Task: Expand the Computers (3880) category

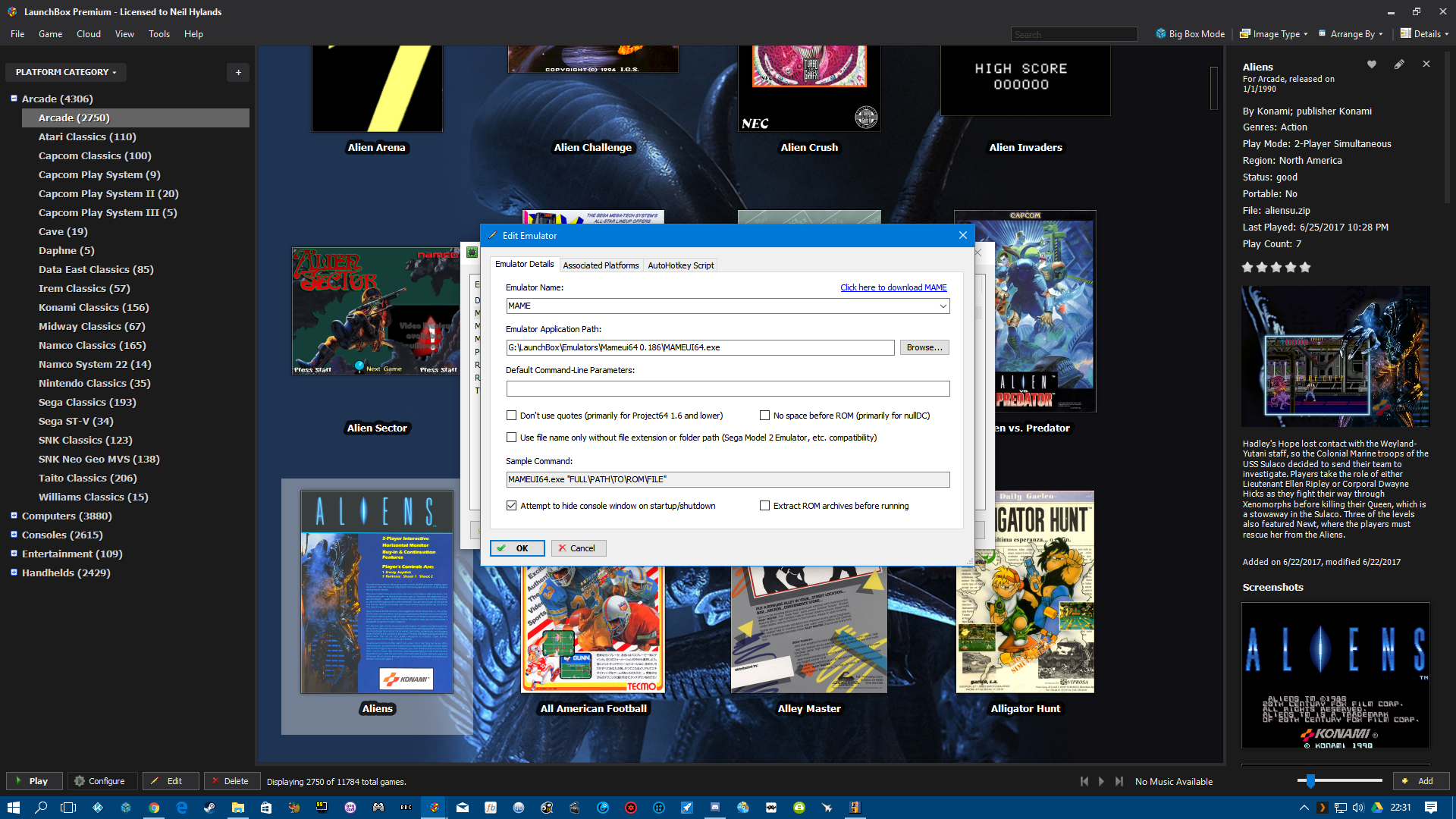Action: tap(14, 516)
